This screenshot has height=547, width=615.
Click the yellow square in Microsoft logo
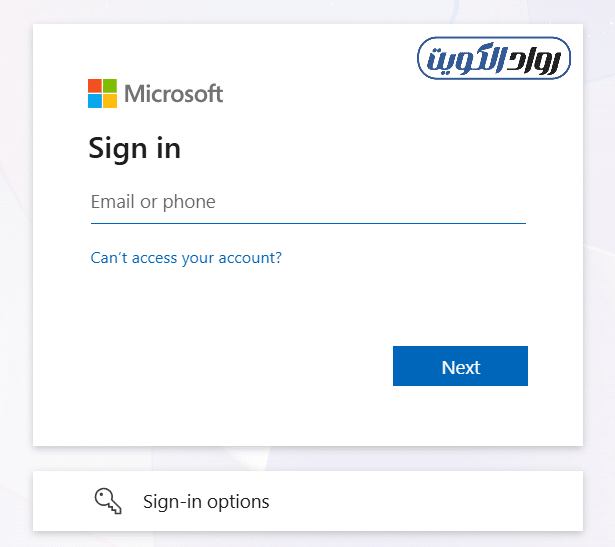[x=109, y=100]
